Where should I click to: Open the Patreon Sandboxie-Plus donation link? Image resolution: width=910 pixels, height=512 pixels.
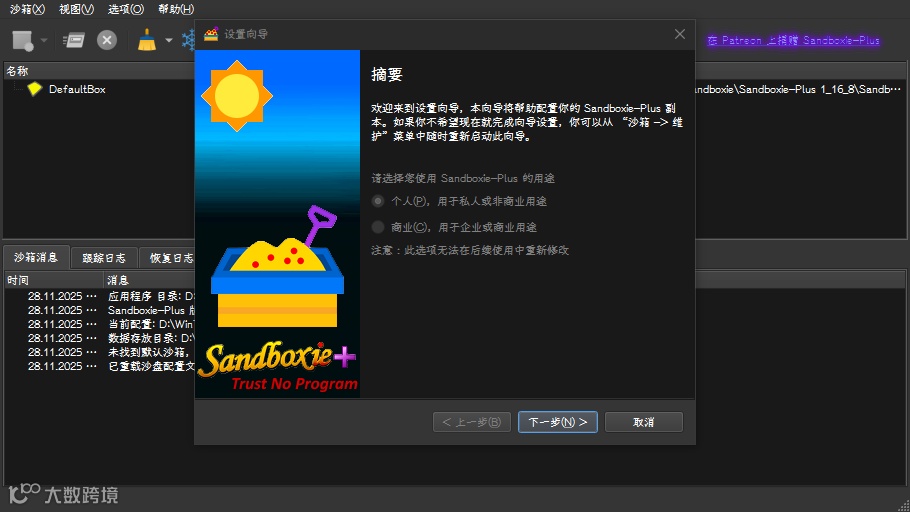click(x=793, y=40)
